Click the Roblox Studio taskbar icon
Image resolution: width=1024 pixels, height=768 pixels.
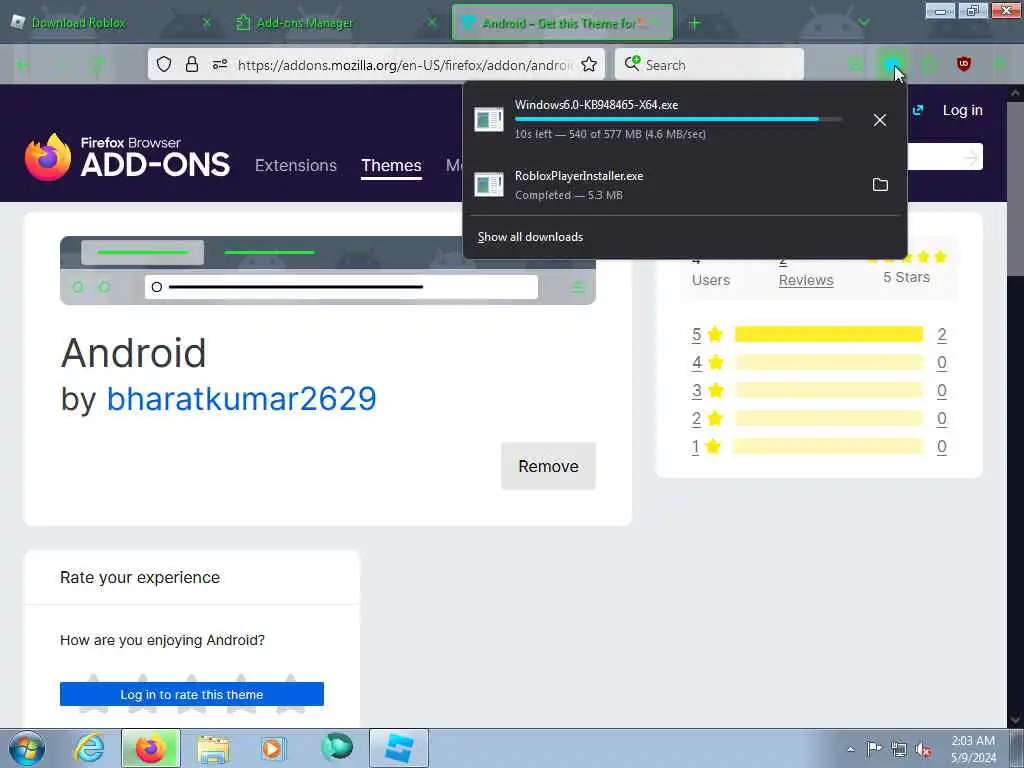[x=399, y=748]
